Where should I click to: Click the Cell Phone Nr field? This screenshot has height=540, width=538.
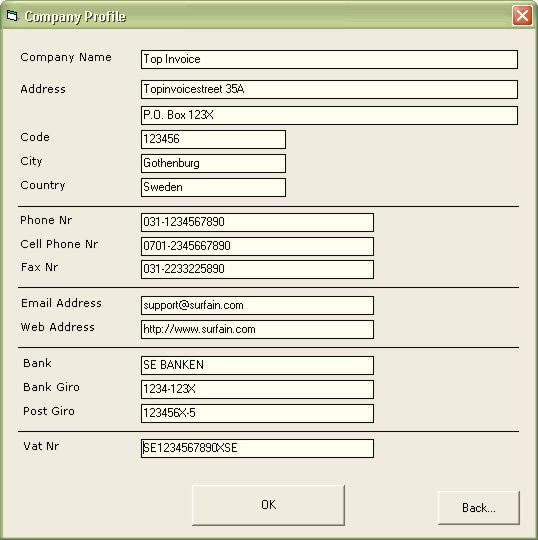257,246
